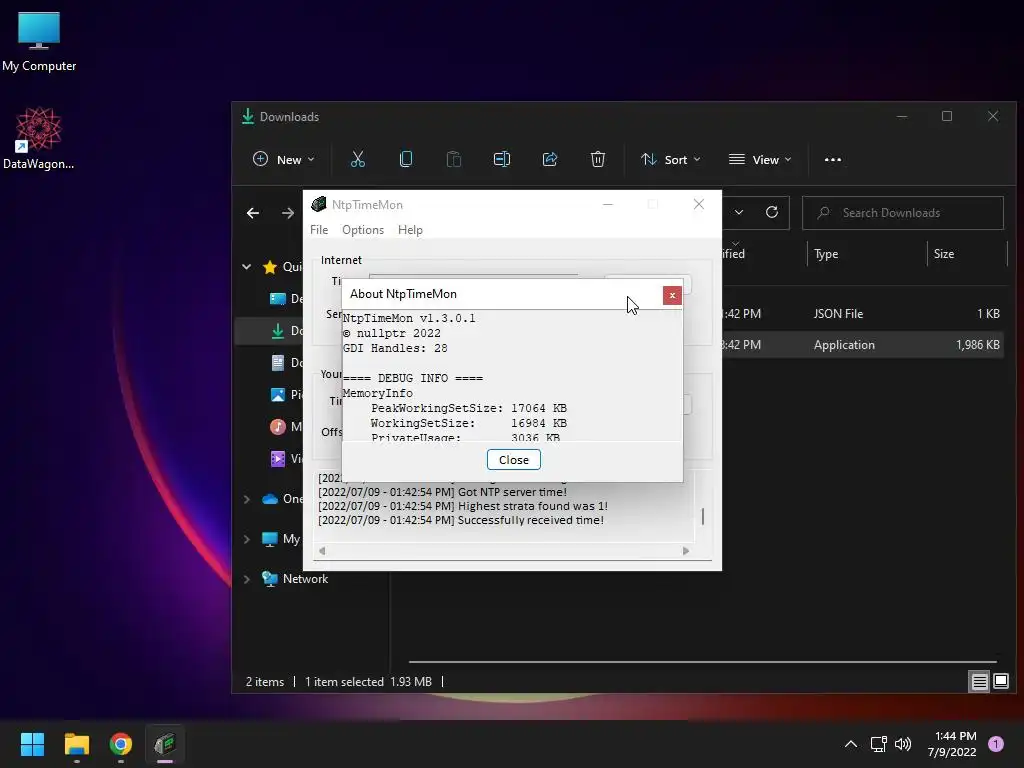This screenshot has height=768, width=1024.
Task: Refresh the Downloads folder
Action: click(x=771, y=212)
